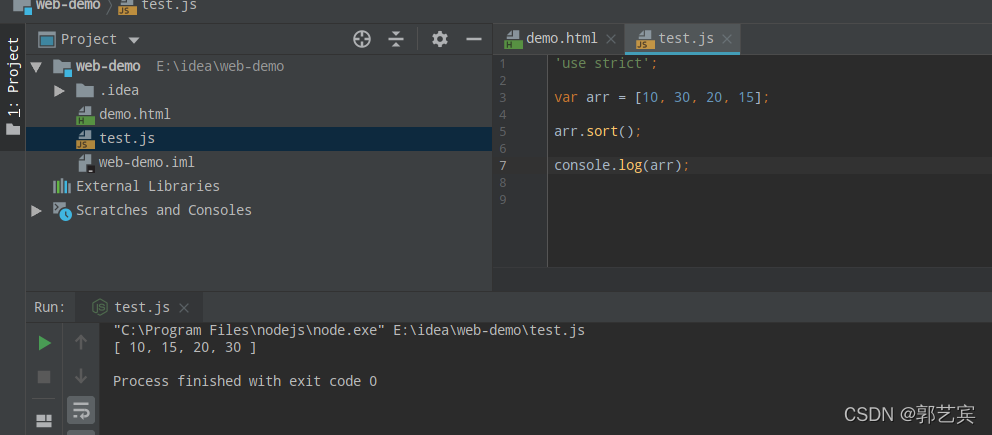The width and height of the screenshot is (992, 435).
Task: Expand Scratches and Consoles node
Action: click(x=36, y=211)
